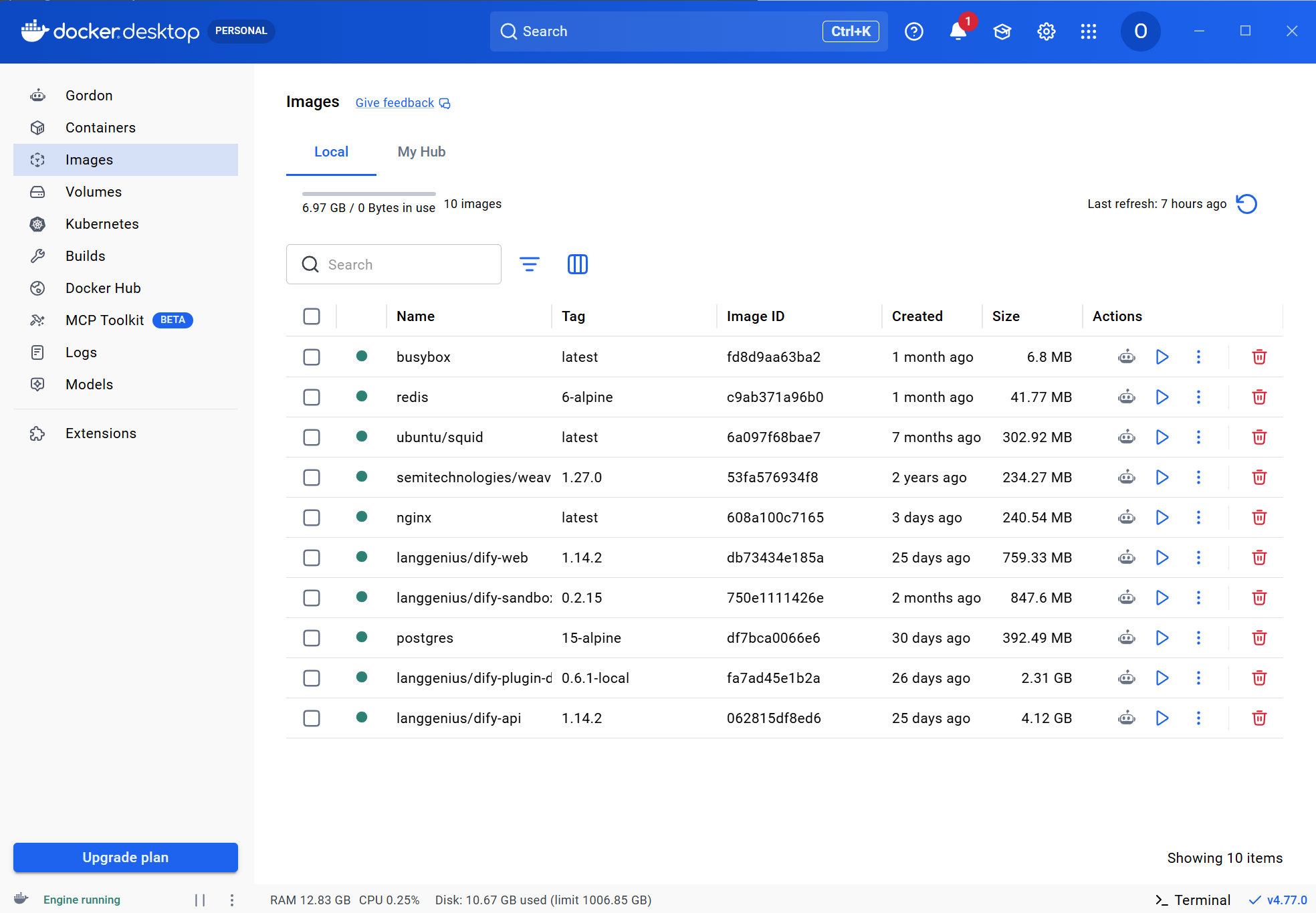Screen dimensions: 1316x913
Task: Sort by the Name column header
Action: (415, 316)
